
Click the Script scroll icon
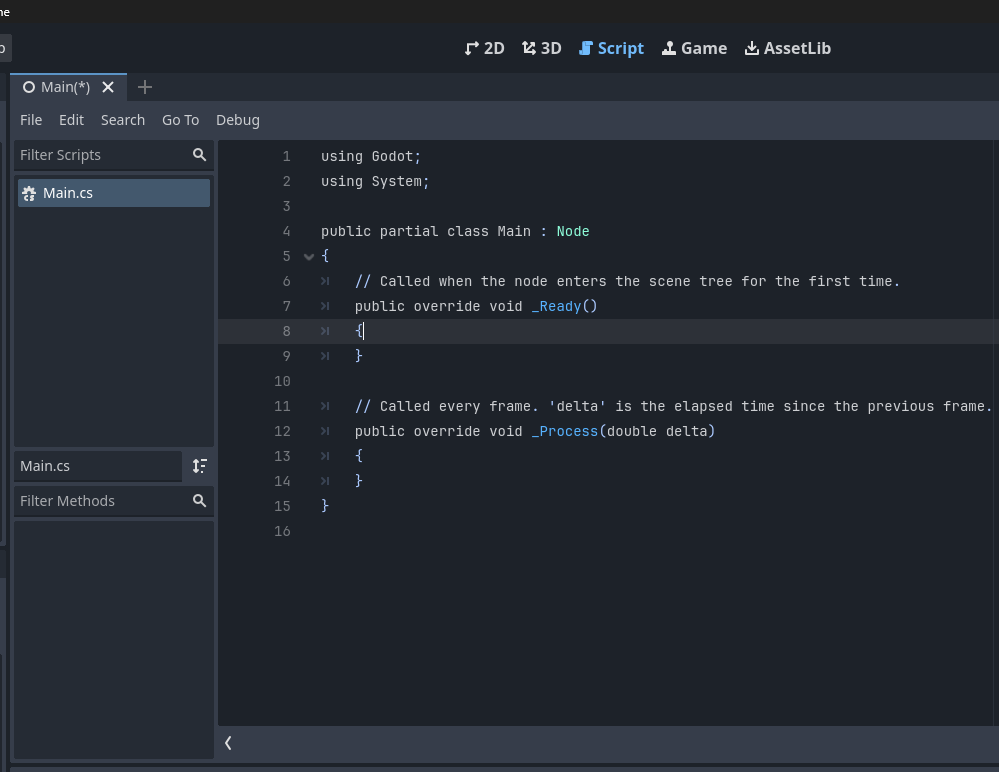[x=586, y=48]
